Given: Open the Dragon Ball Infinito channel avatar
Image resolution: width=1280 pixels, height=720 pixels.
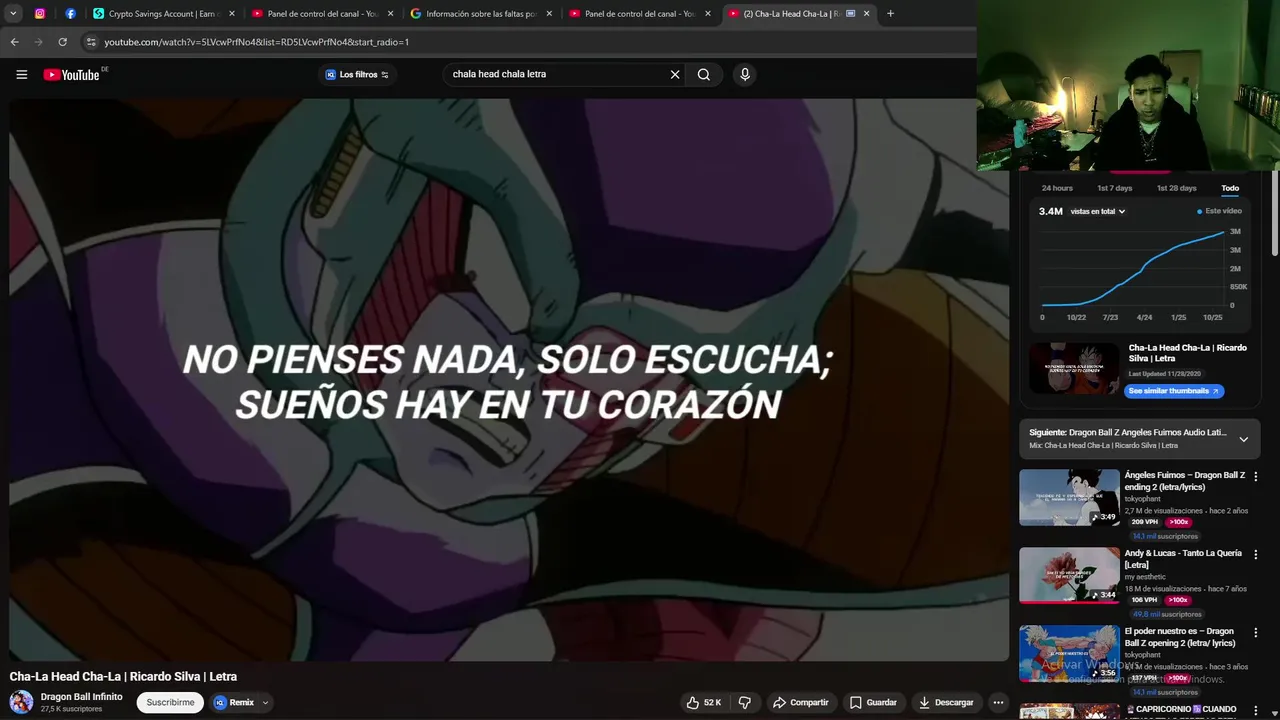Looking at the screenshot, I should click(21, 702).
